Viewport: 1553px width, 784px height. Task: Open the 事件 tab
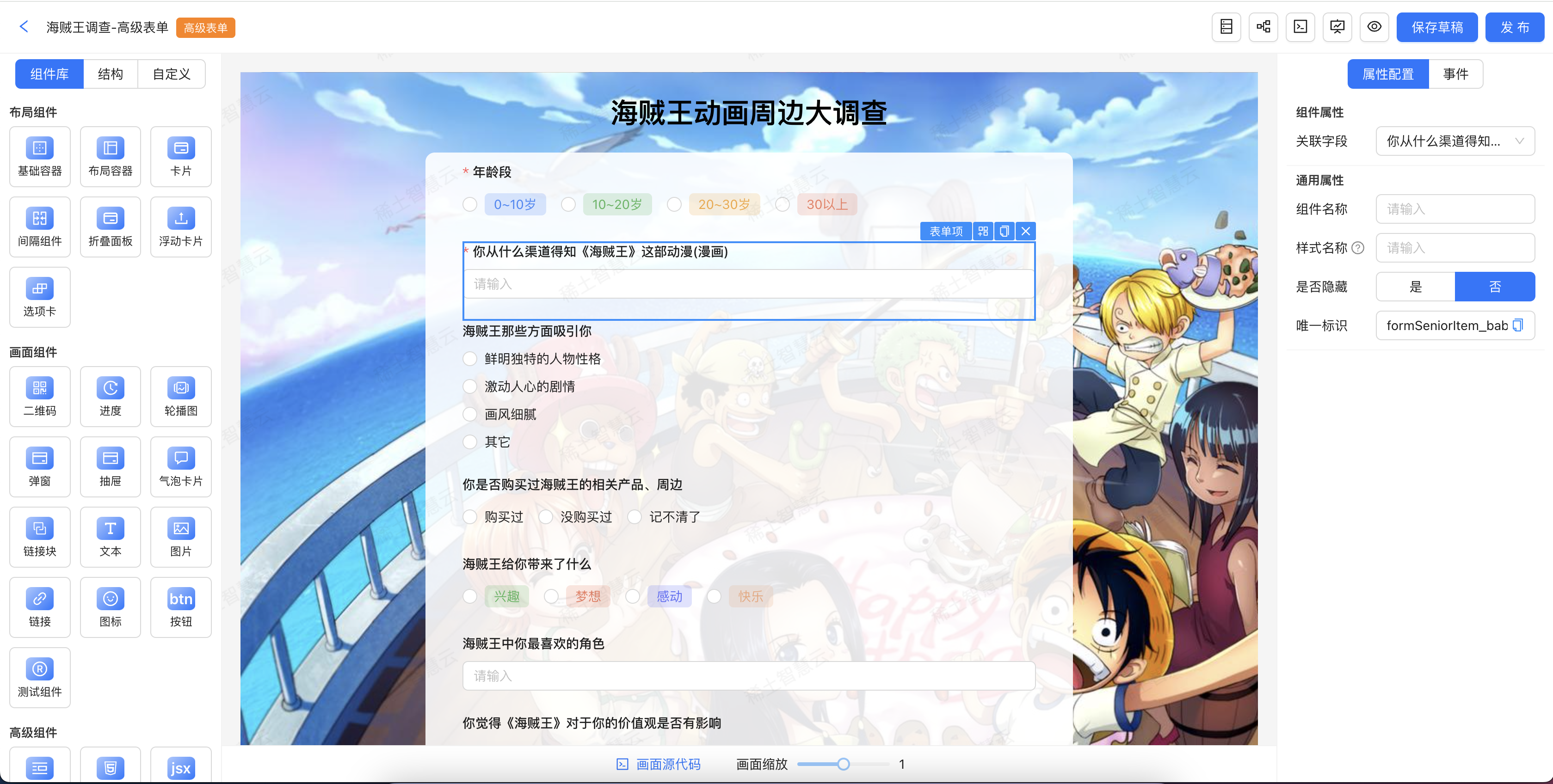point(1455,74)
